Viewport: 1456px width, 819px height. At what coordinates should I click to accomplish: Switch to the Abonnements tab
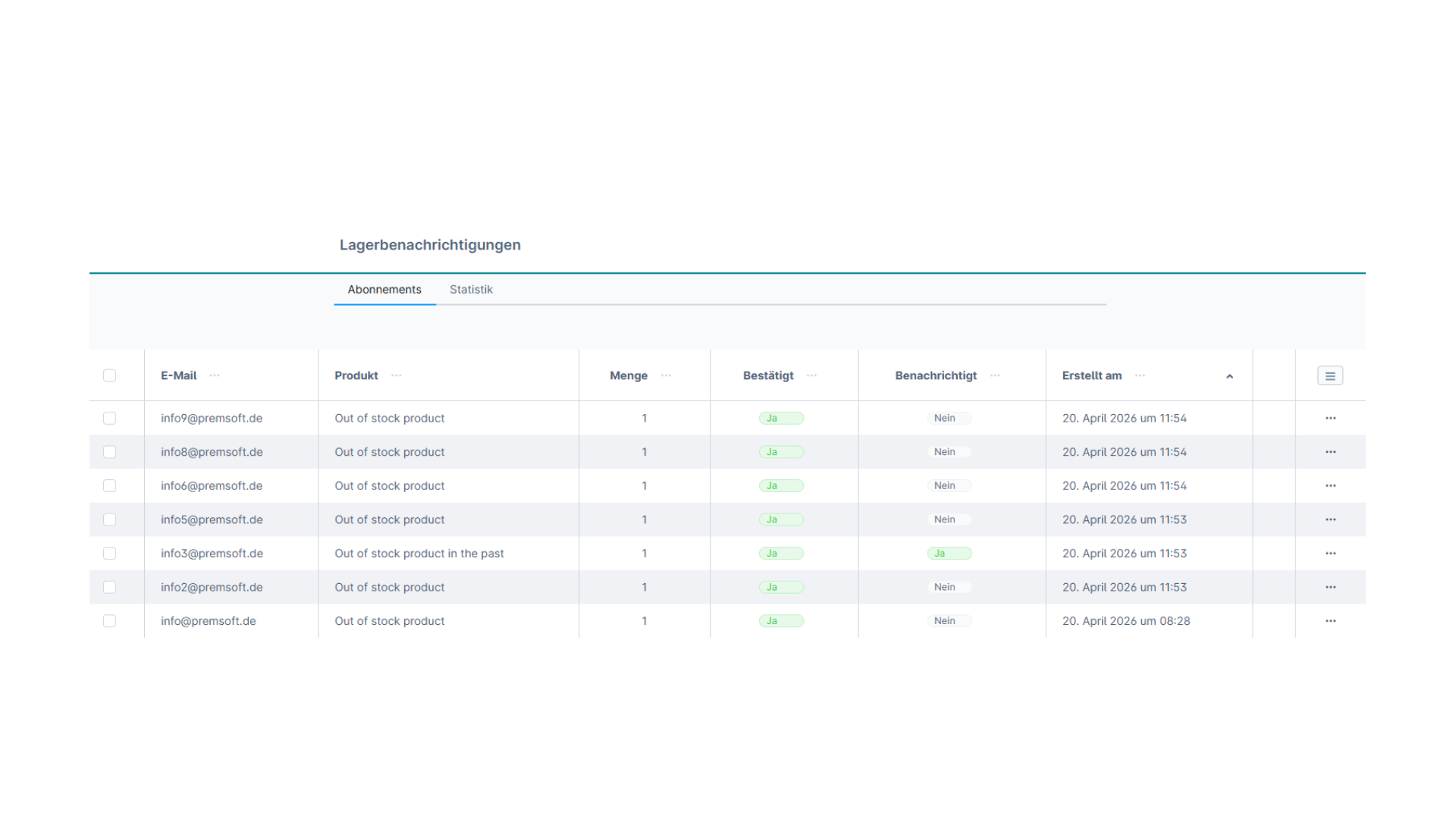point(384,290)
